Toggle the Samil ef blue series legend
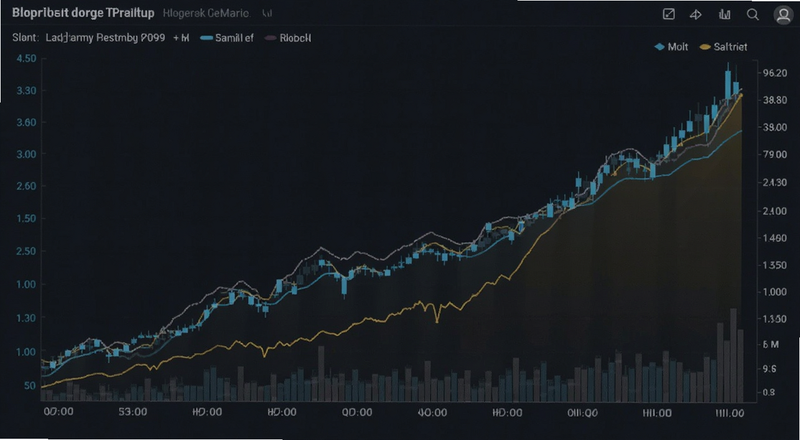 coord(227,38)
